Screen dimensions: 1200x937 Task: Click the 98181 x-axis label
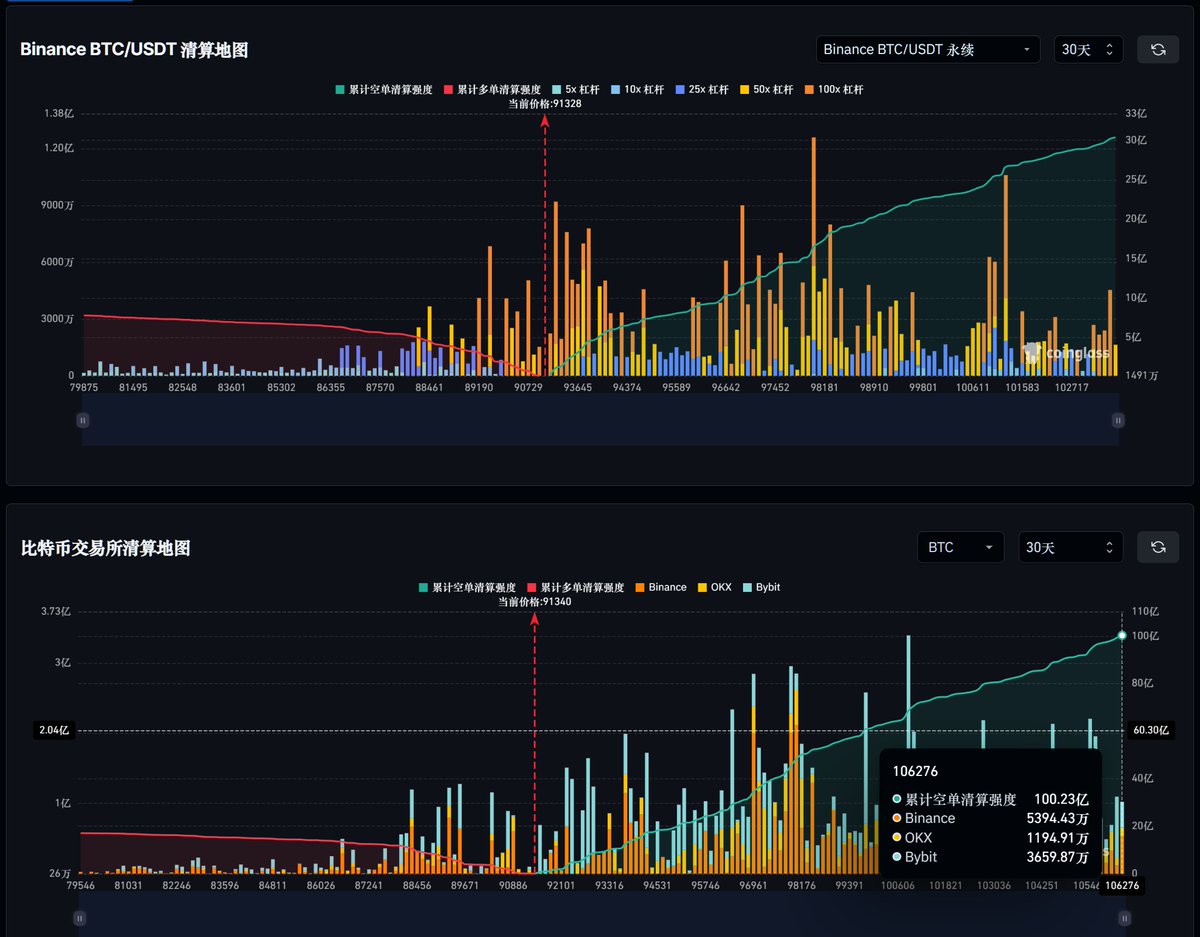pyautogui.click(x=825, y=387)
